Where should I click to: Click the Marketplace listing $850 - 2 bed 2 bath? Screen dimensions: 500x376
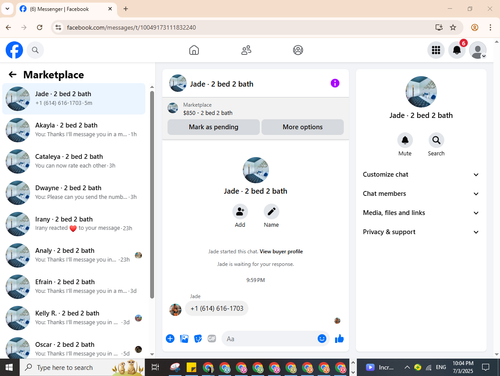coord(208,113)
